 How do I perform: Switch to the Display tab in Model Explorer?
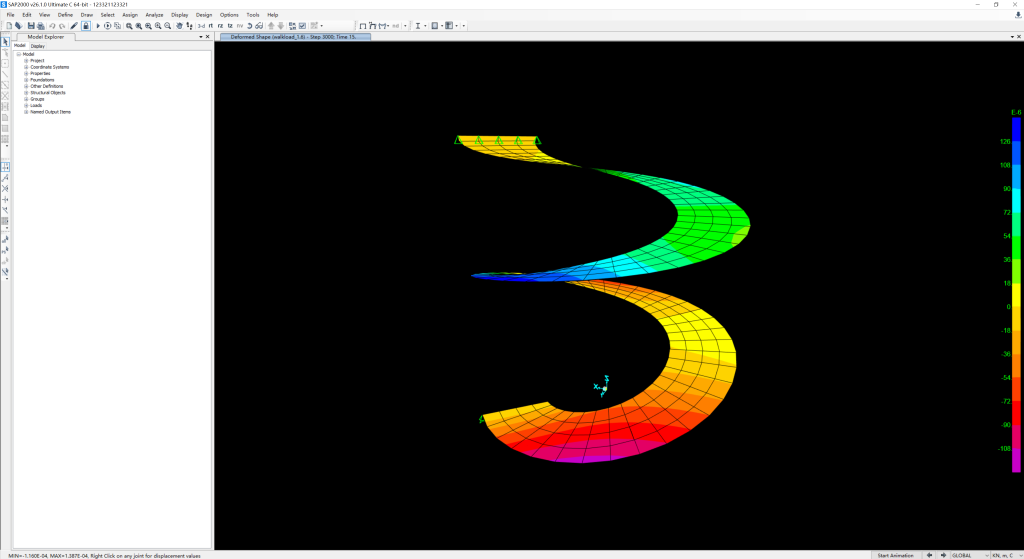[x=37, y=45]
